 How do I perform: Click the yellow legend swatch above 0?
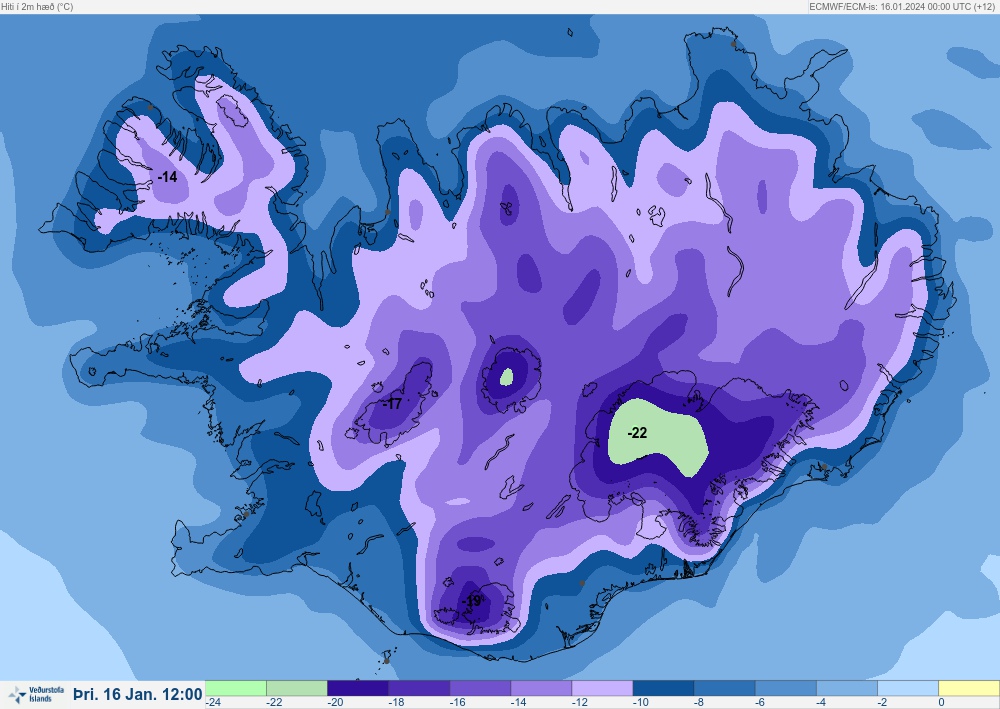969,688
